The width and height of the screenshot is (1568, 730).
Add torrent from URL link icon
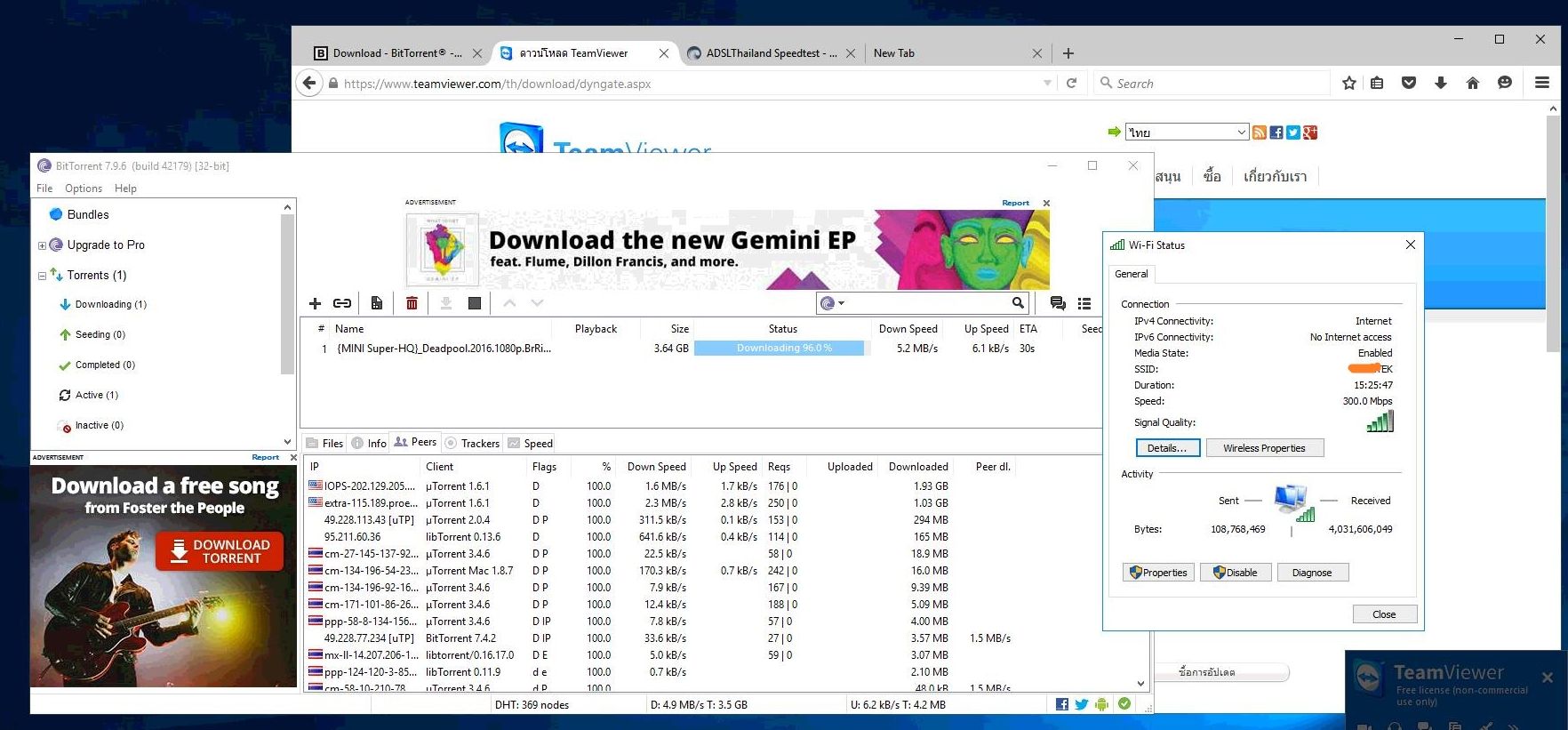(342, 303)
